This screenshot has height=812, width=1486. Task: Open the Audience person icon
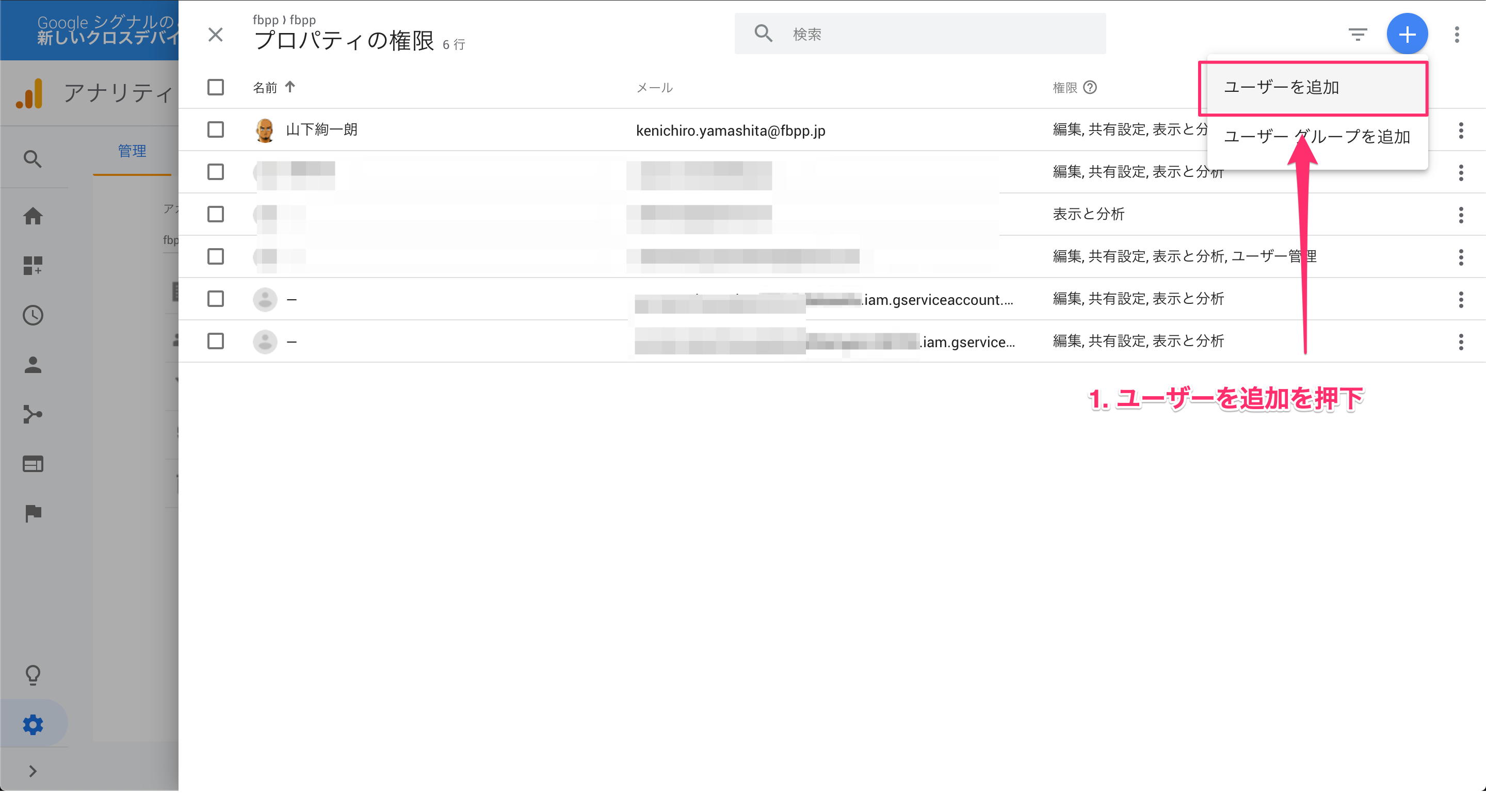coord(33,365)
